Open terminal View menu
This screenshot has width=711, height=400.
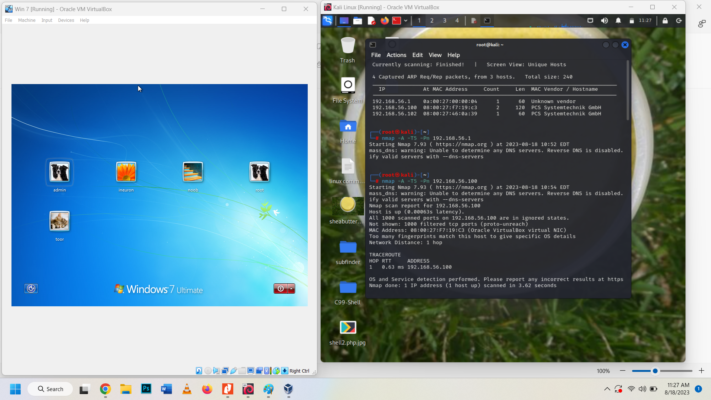tap(435, 55)
